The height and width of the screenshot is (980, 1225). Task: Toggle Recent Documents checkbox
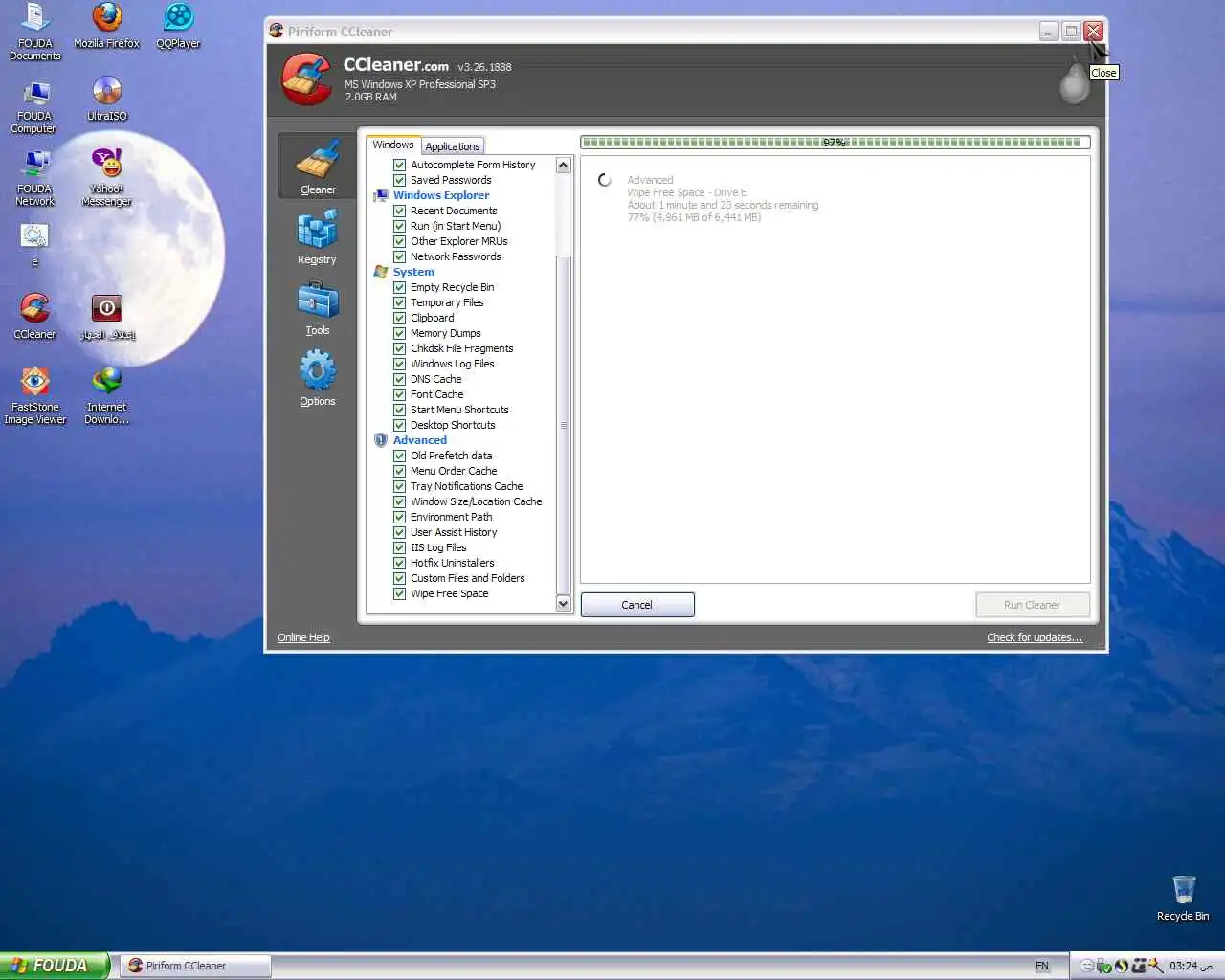coord(400,211)
